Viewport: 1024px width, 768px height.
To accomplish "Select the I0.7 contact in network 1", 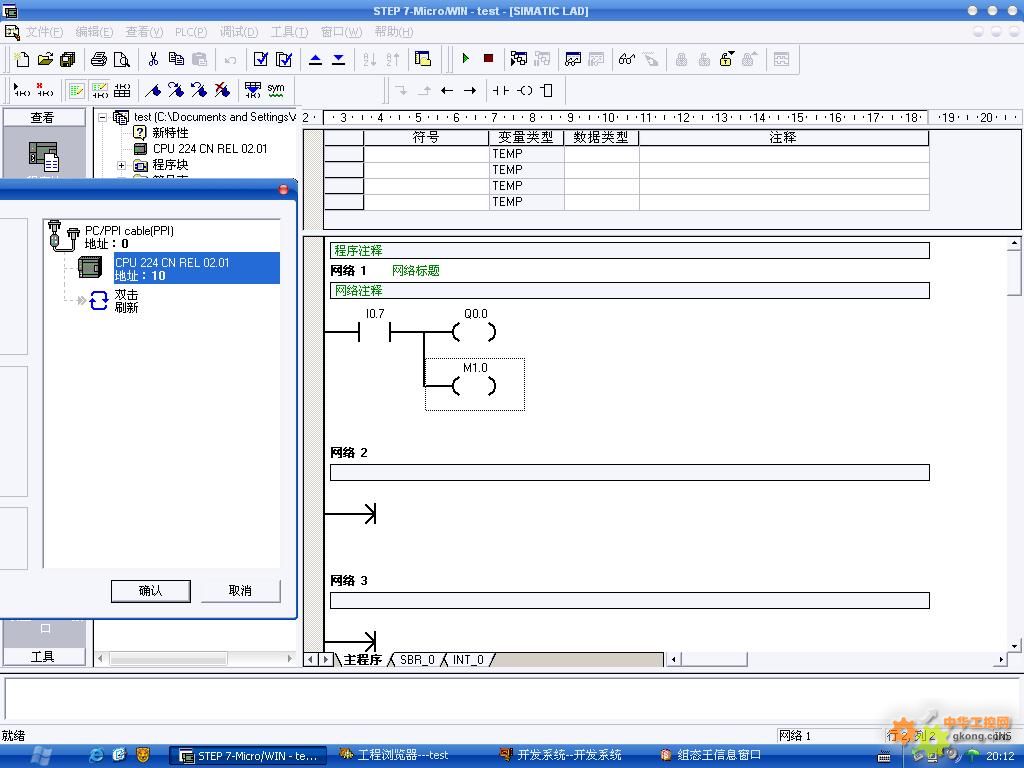I will click(374, 332).
